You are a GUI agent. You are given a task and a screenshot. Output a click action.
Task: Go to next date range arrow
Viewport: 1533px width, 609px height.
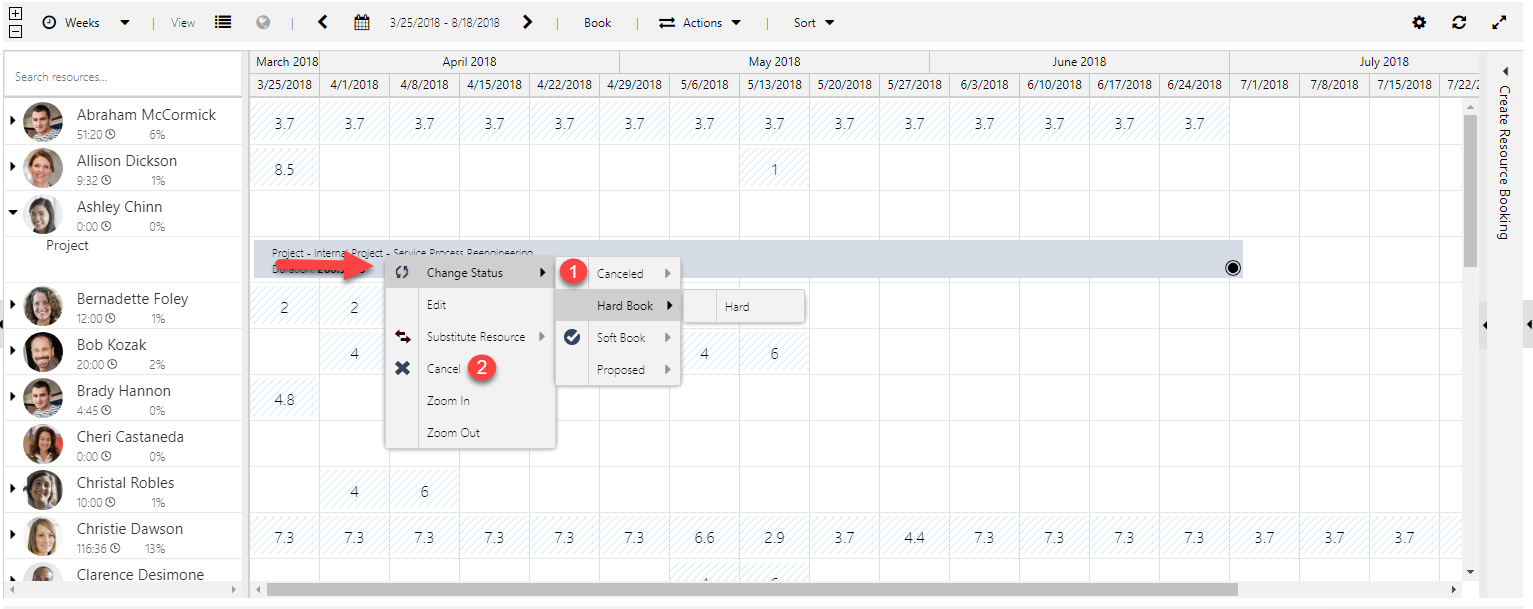click(528, 22)
